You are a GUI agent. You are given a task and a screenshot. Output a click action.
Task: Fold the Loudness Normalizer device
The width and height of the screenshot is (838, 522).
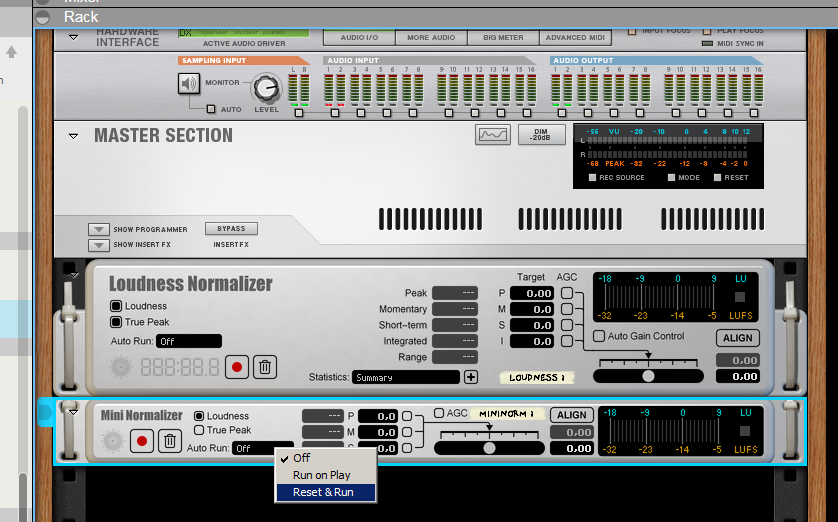point(74,275)
